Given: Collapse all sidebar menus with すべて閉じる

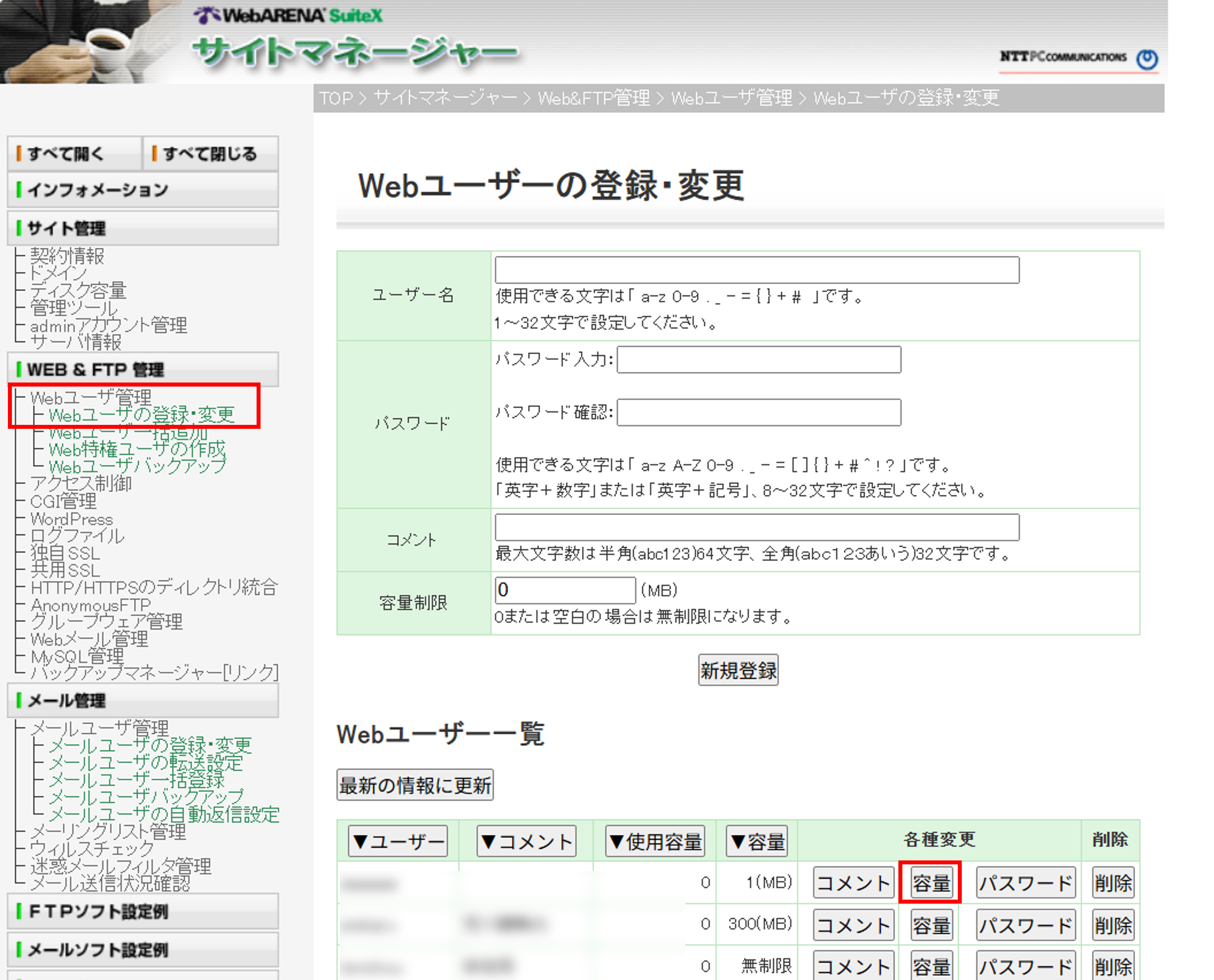Looking at the screenshot, I should [x=209, y=153].
